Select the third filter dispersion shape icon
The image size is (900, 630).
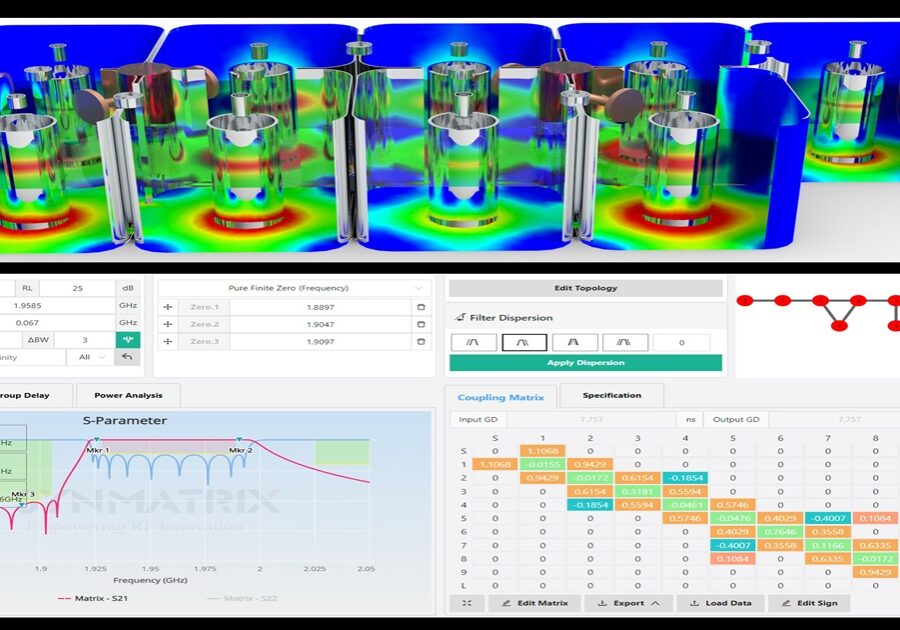[x=575, y=342]
